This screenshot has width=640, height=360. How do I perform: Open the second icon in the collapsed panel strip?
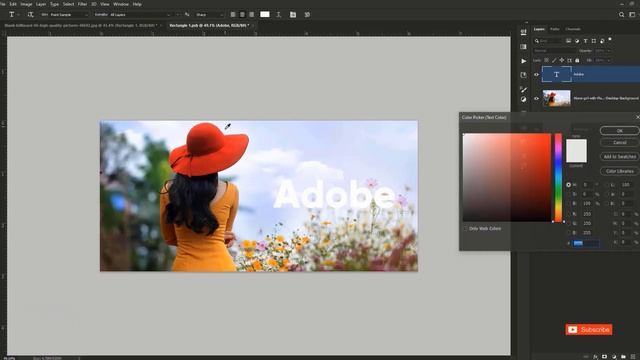523,47
